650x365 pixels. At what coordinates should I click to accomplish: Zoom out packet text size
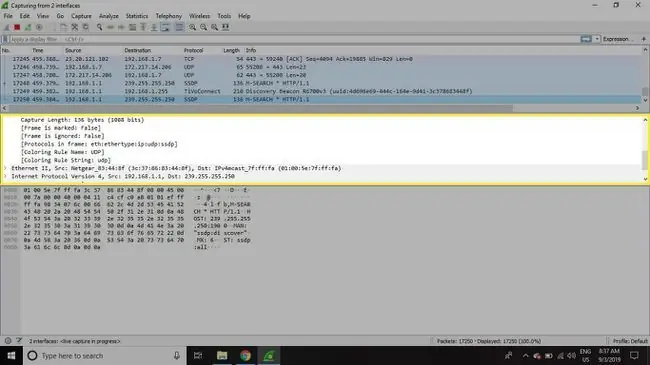[204, 27]
